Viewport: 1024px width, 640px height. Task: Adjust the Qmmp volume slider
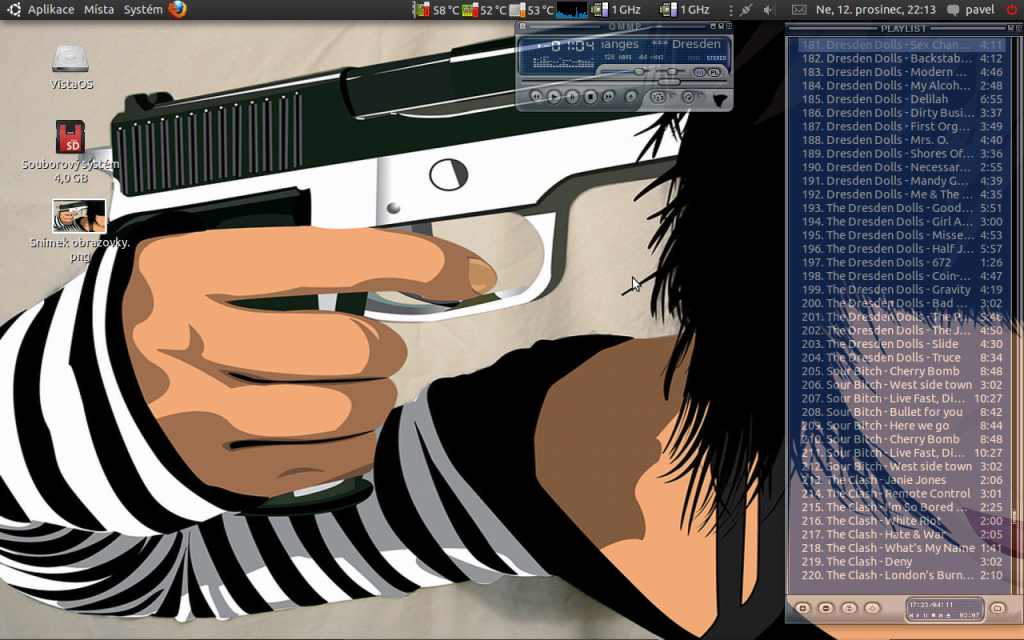tap(639, 71)
